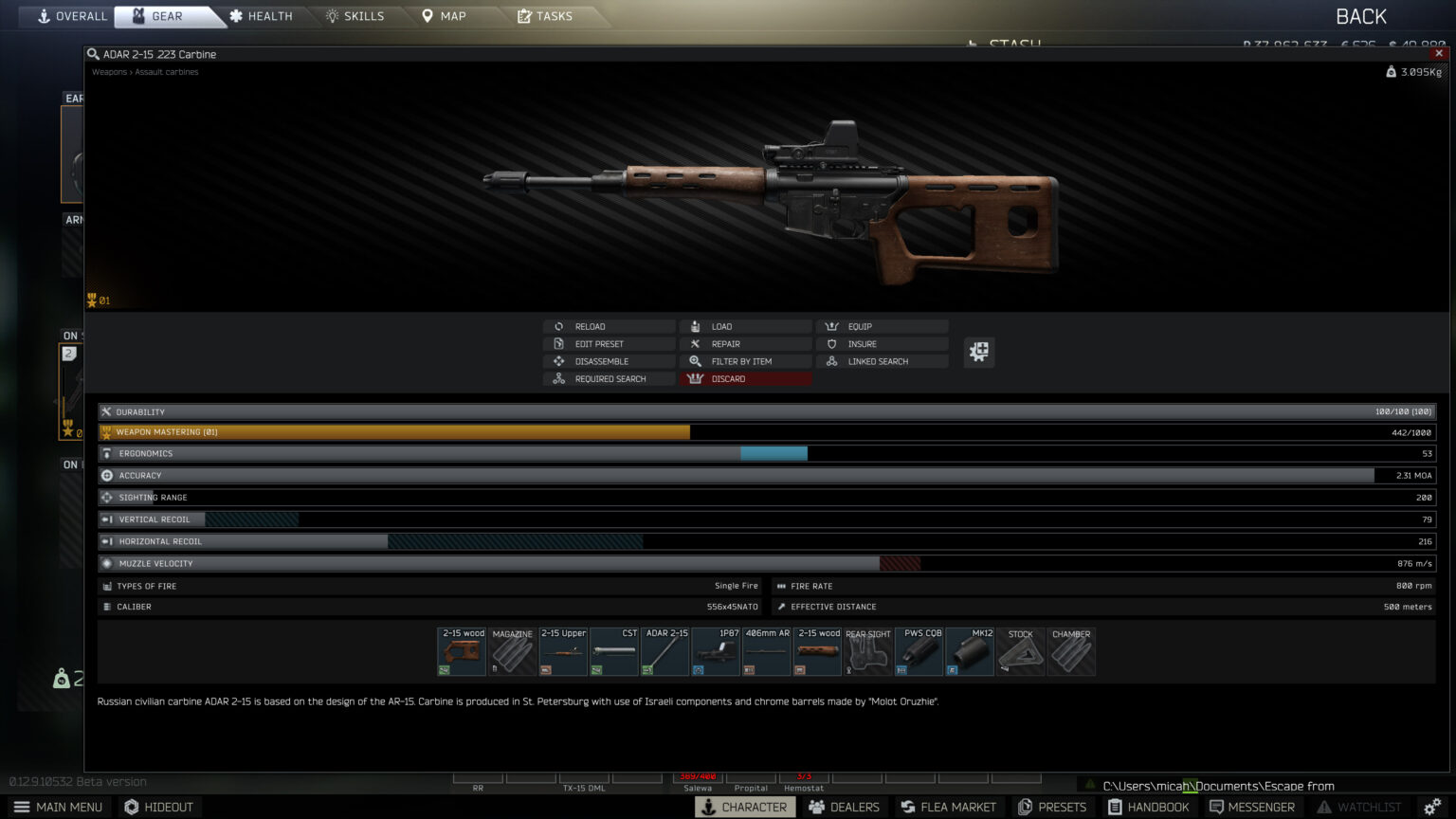The image size is (1456, 819).
Task: Open settings gear in bottom-right corner
Action: [1432, 807]
